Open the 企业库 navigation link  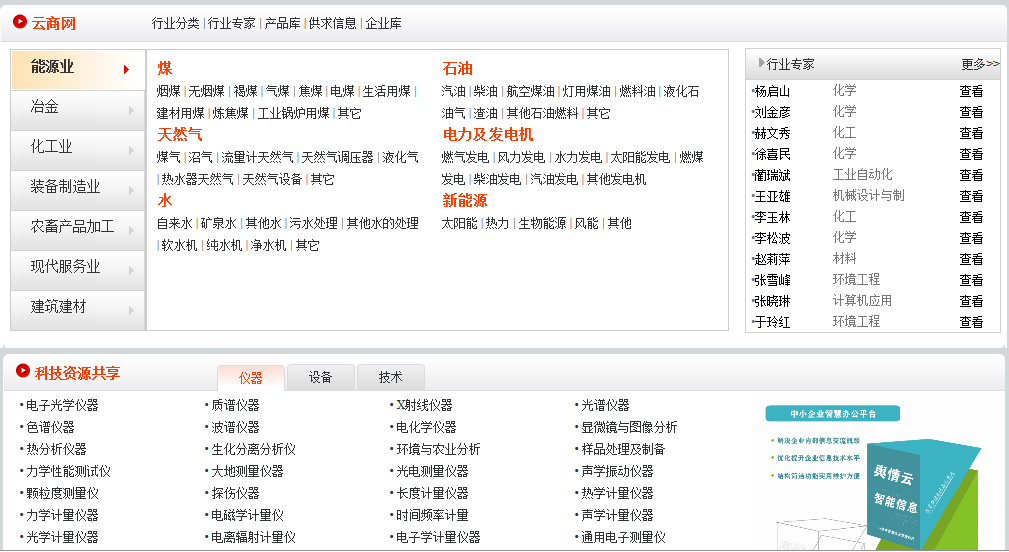pyautogui.click(x=383, y=23)
